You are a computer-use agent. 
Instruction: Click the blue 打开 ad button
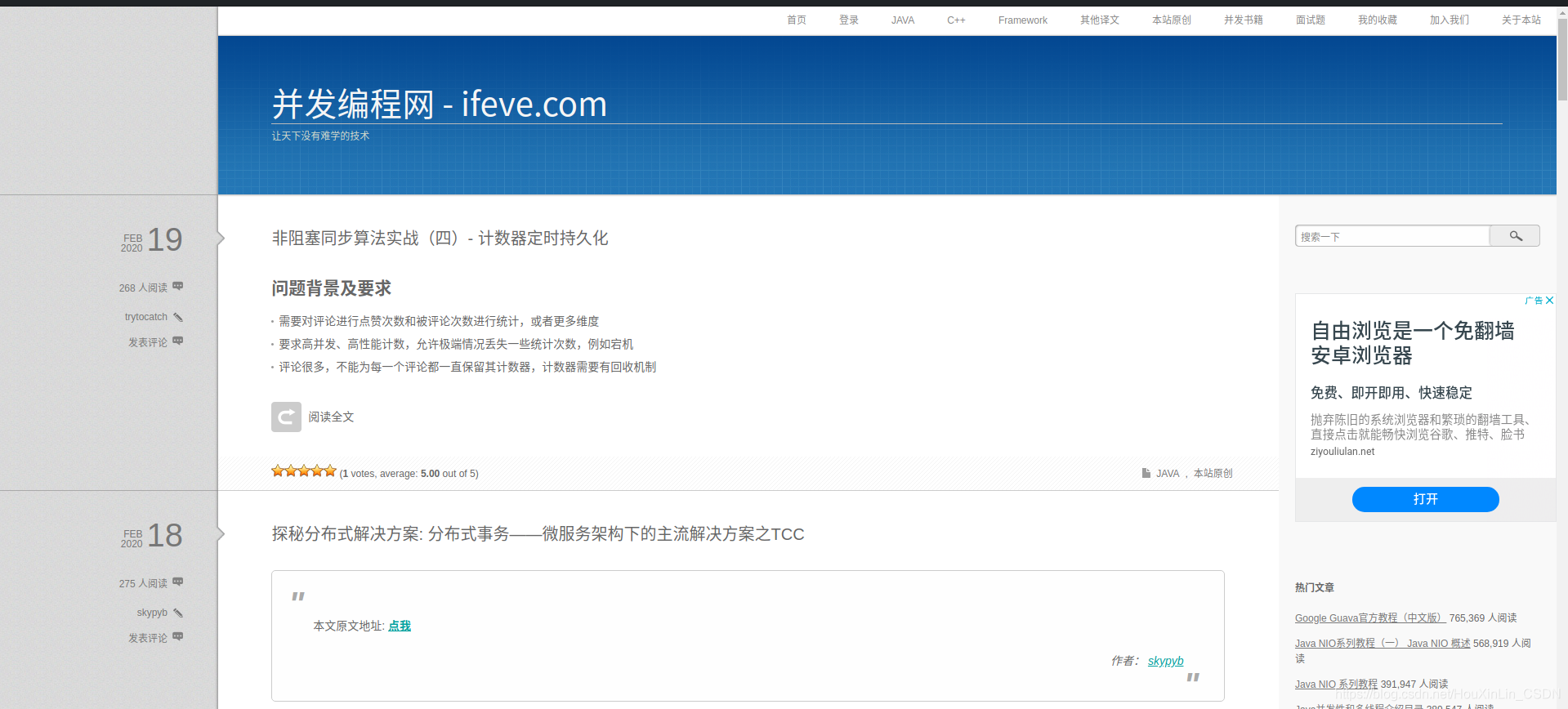click(x=1425, y=499)
